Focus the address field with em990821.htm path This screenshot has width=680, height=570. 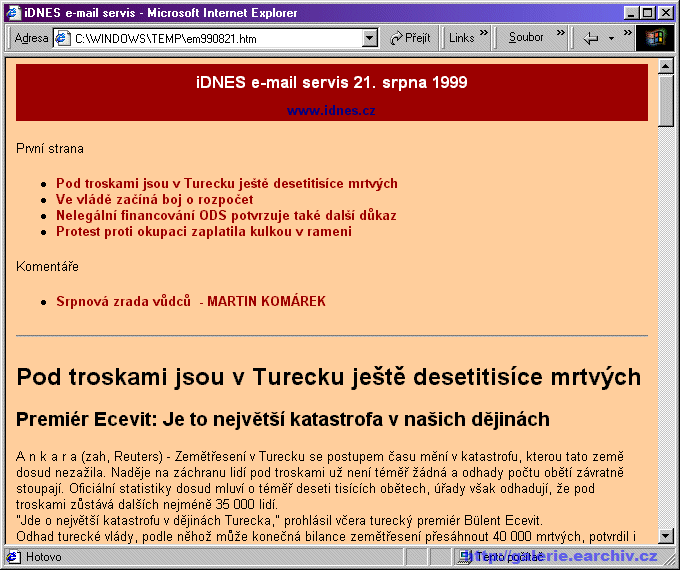coord(216,38)
